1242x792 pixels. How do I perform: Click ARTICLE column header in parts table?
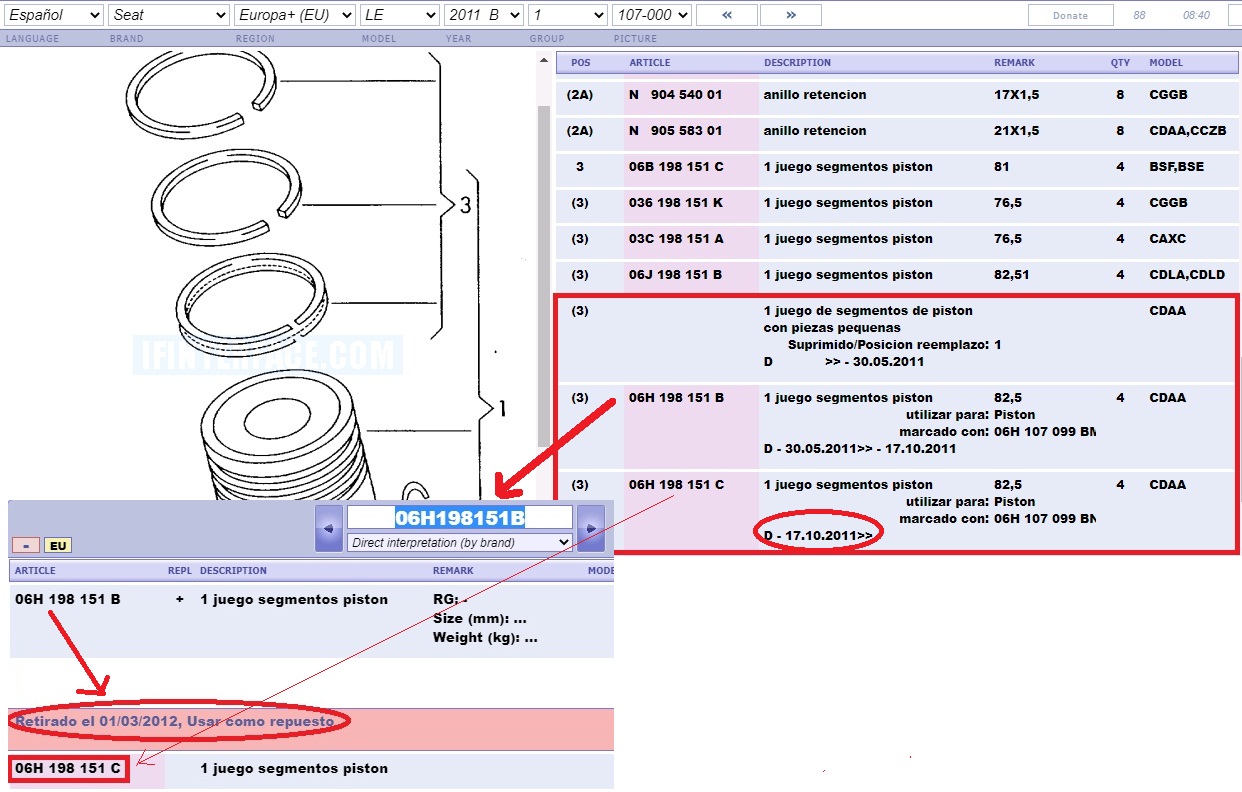coord(650,62)
